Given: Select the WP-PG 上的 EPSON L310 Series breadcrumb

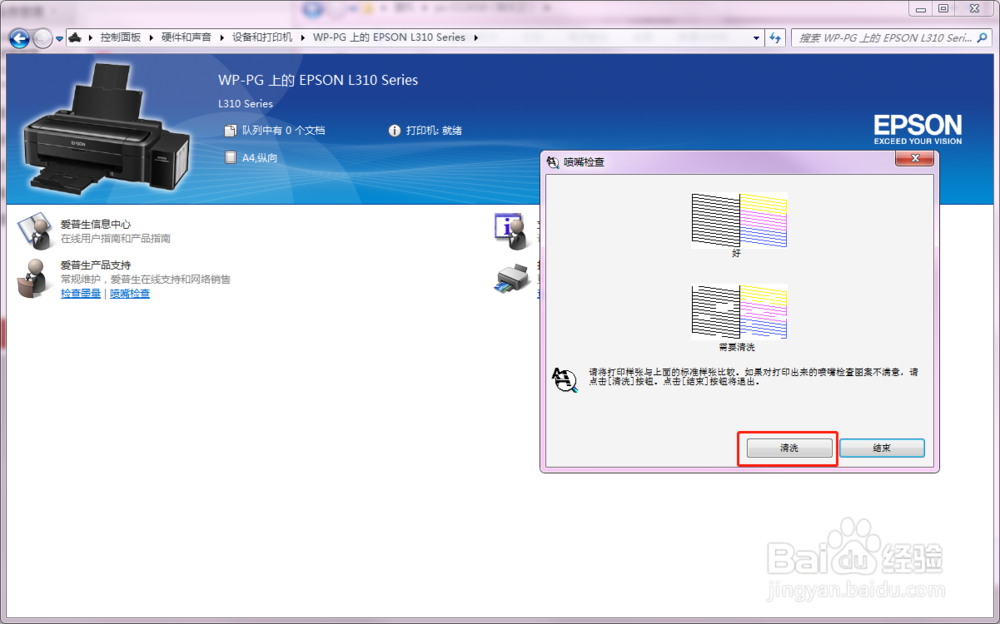Looking at the screenshot, I should click(x=389, y=38).
